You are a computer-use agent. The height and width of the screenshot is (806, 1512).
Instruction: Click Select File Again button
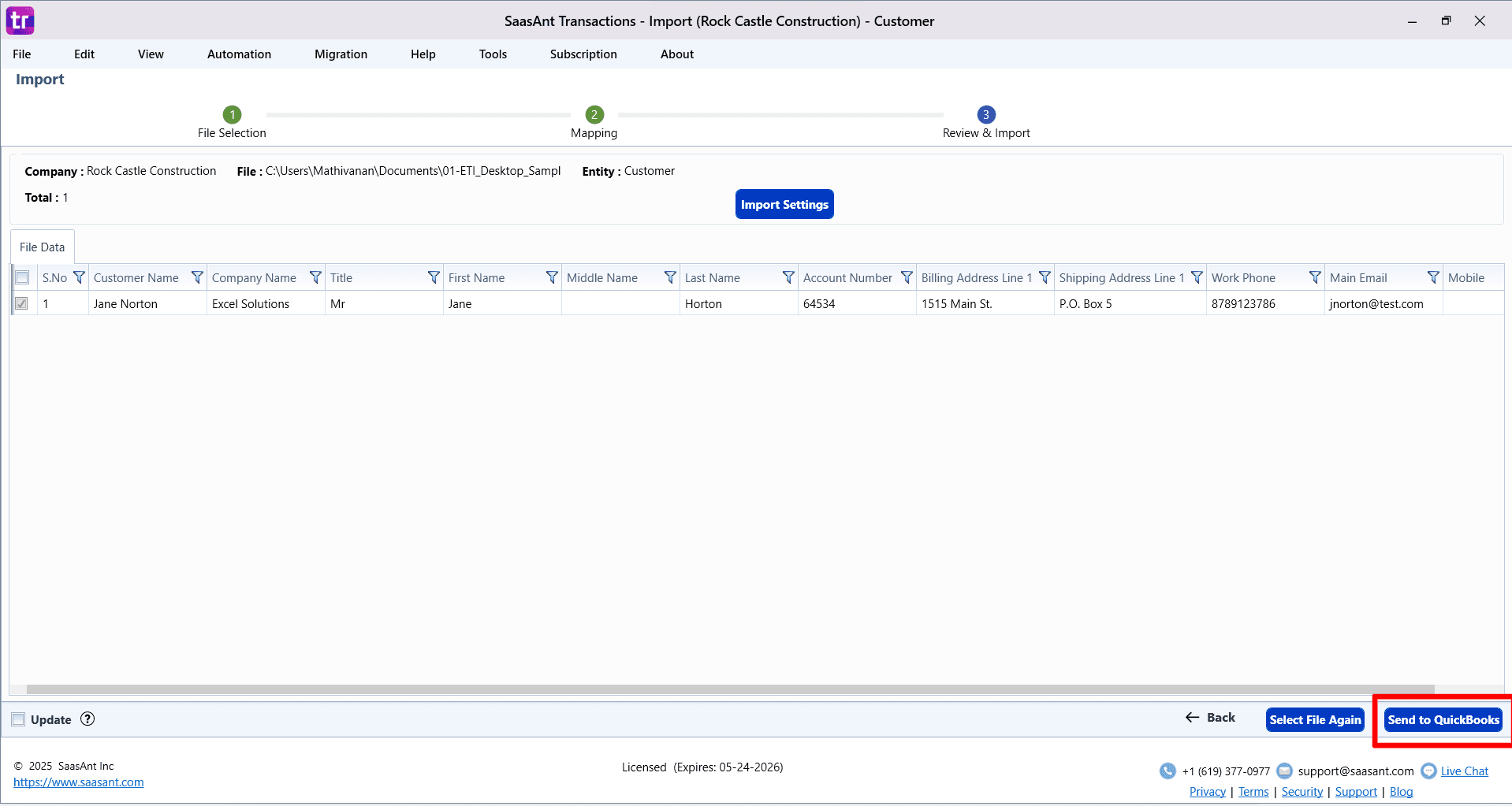click(1315, 719)
